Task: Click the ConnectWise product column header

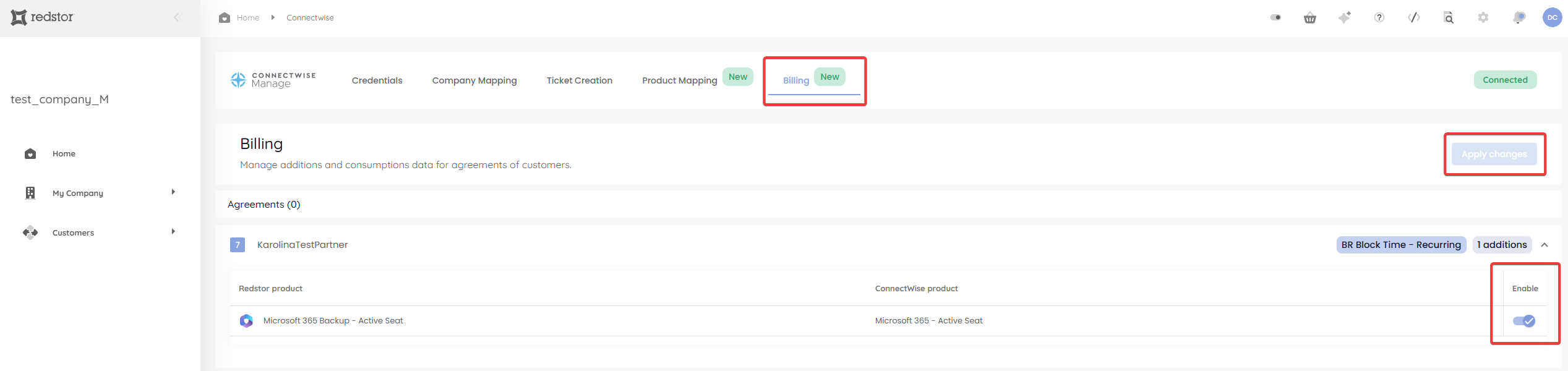Action: (916, 289)
